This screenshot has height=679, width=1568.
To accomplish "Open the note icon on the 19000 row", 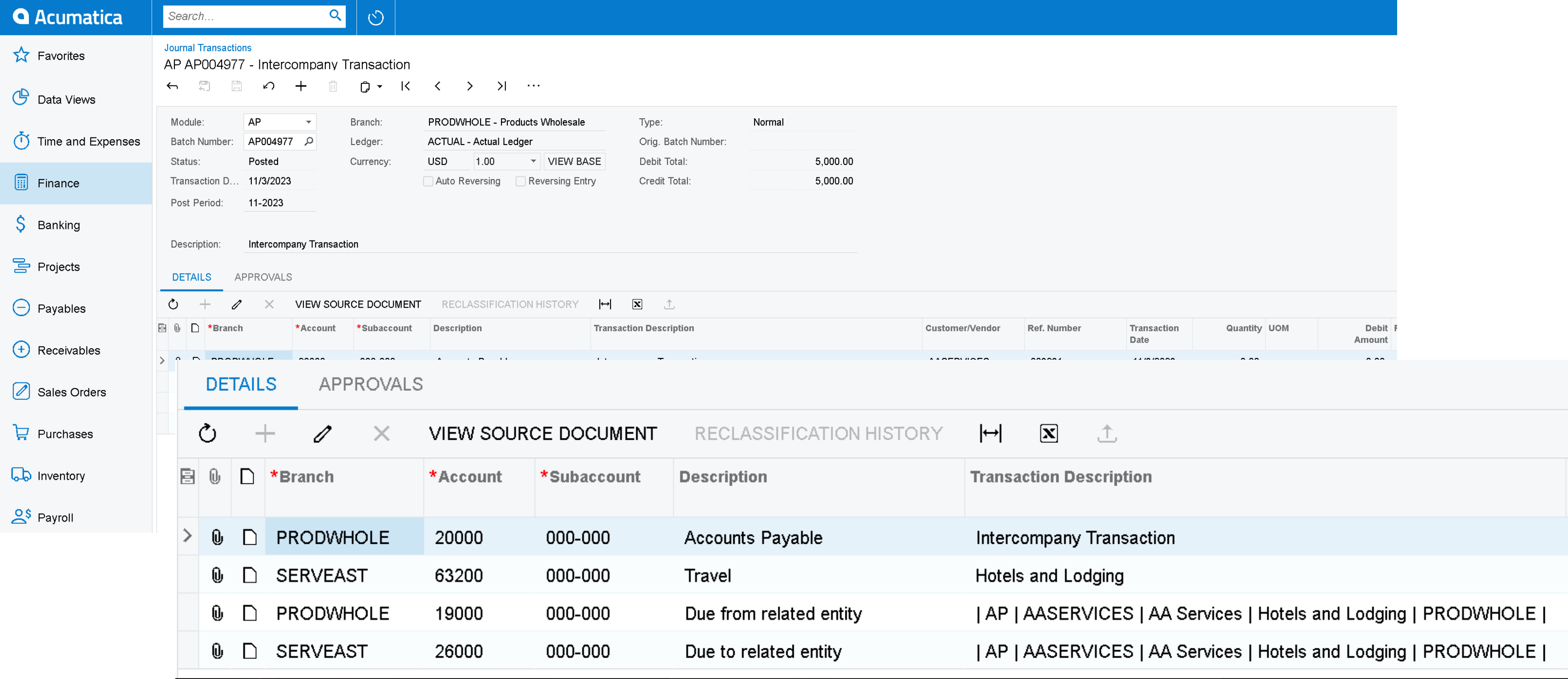I will click(250, 613).
